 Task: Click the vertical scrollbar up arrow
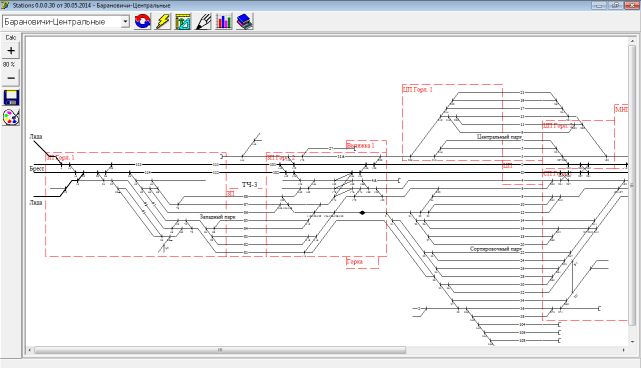click(x=632, y=41)
